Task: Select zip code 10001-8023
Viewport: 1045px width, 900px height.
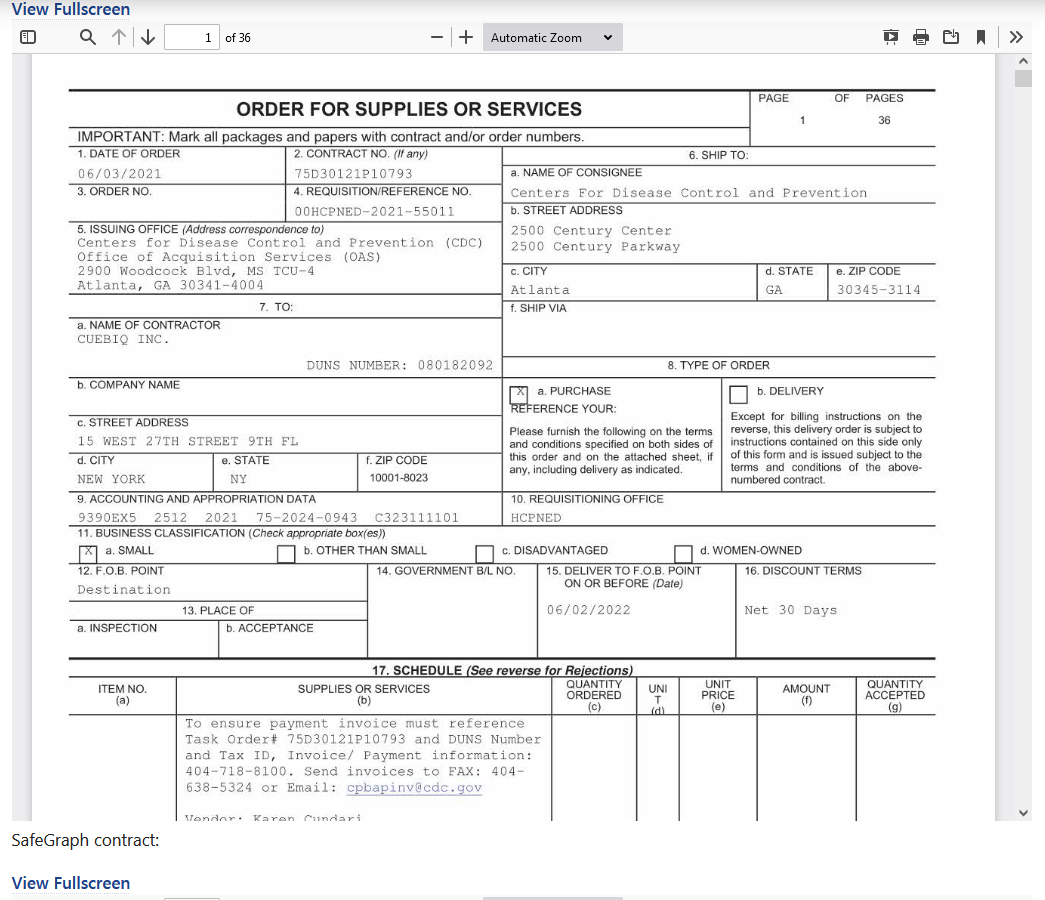Action: (x=399, y=478)
